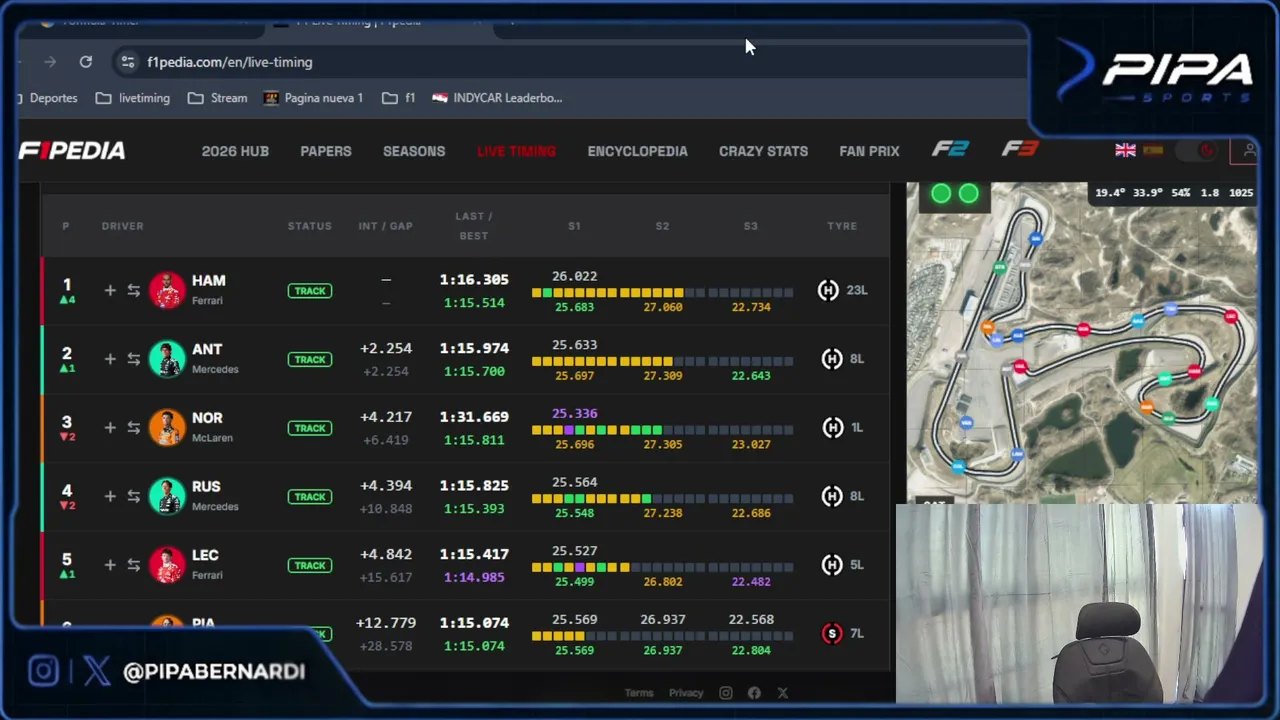Open the Privacy link in the footer
This screenshot has width=1280, height=720.
point(686,693)
